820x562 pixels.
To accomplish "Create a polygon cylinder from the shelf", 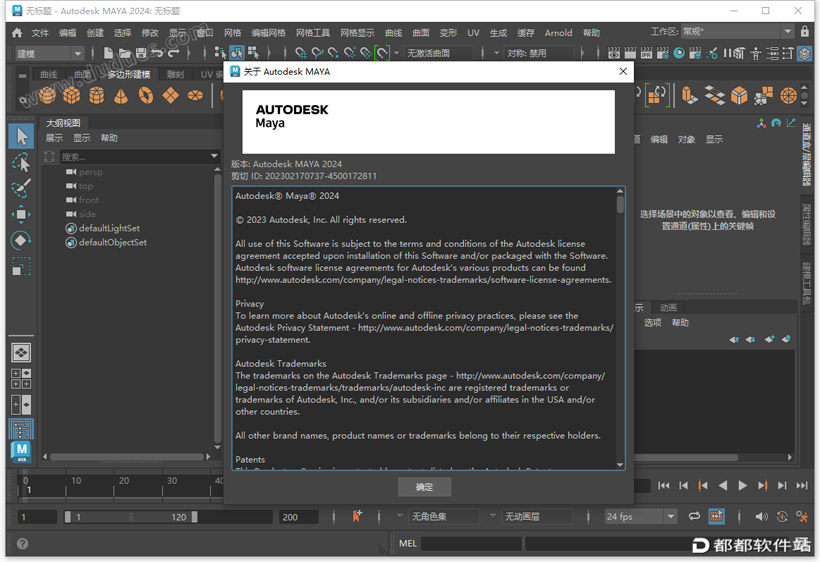I will [97, 96].
